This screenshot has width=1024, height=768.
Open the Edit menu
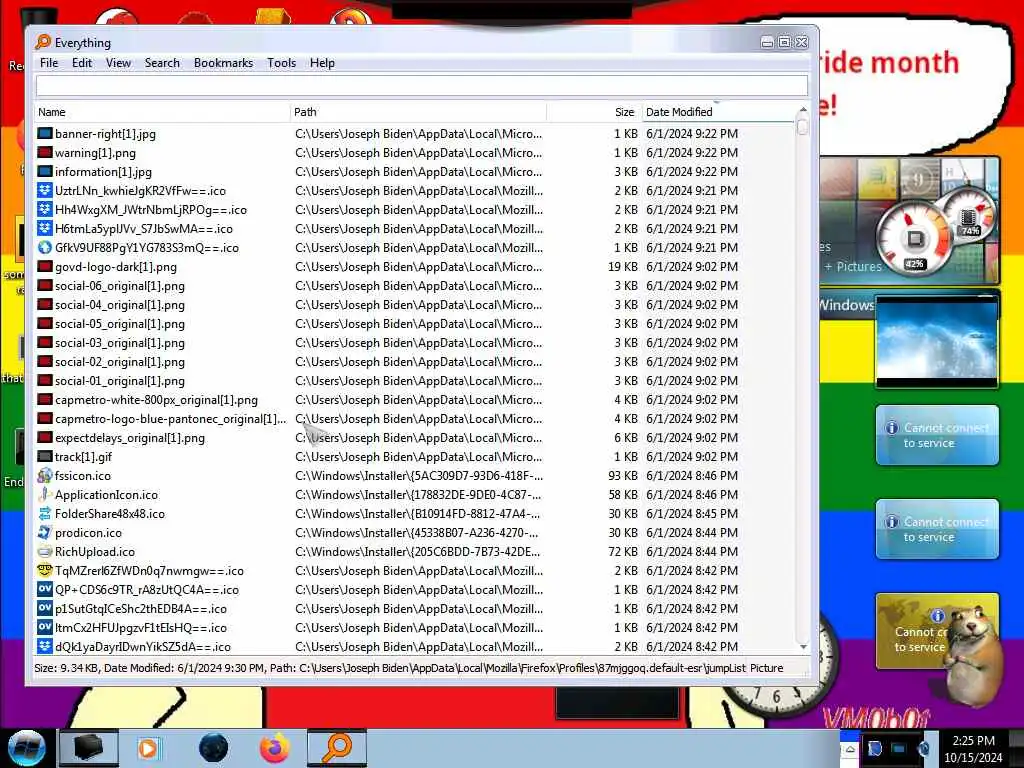point(82,63)
